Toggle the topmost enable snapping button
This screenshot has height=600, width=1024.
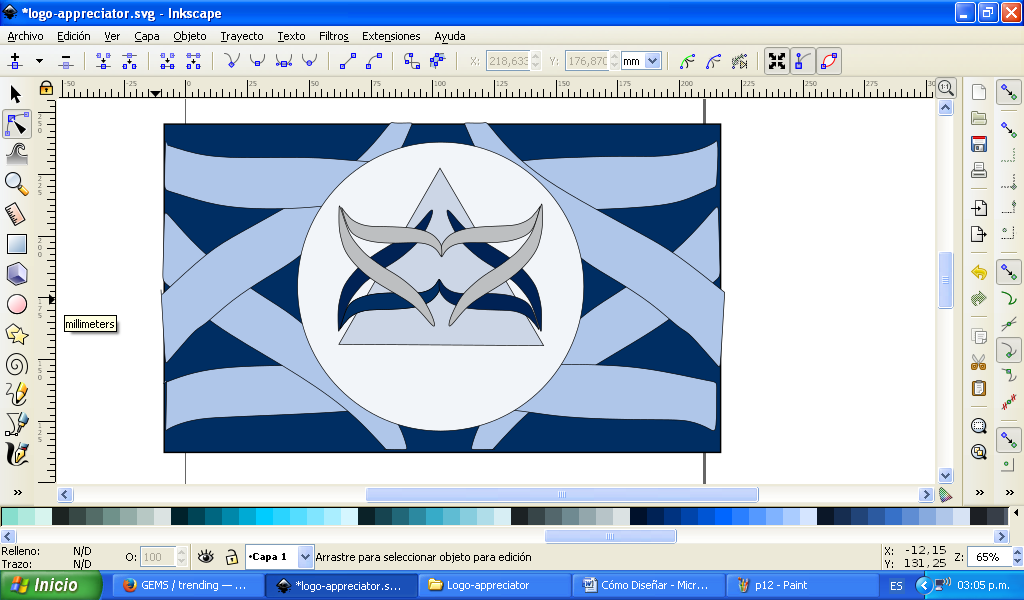click(1009, 92)
